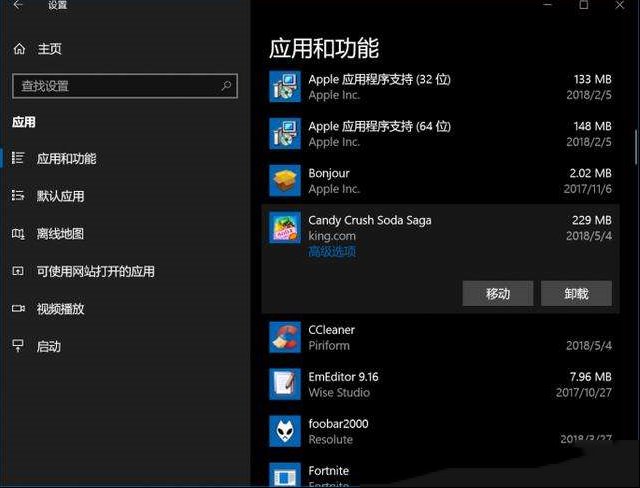Select the Apple 应用程序支持 (64 位) entry
Viewport: 640px width, 488px height.
[x=440, y=133]
